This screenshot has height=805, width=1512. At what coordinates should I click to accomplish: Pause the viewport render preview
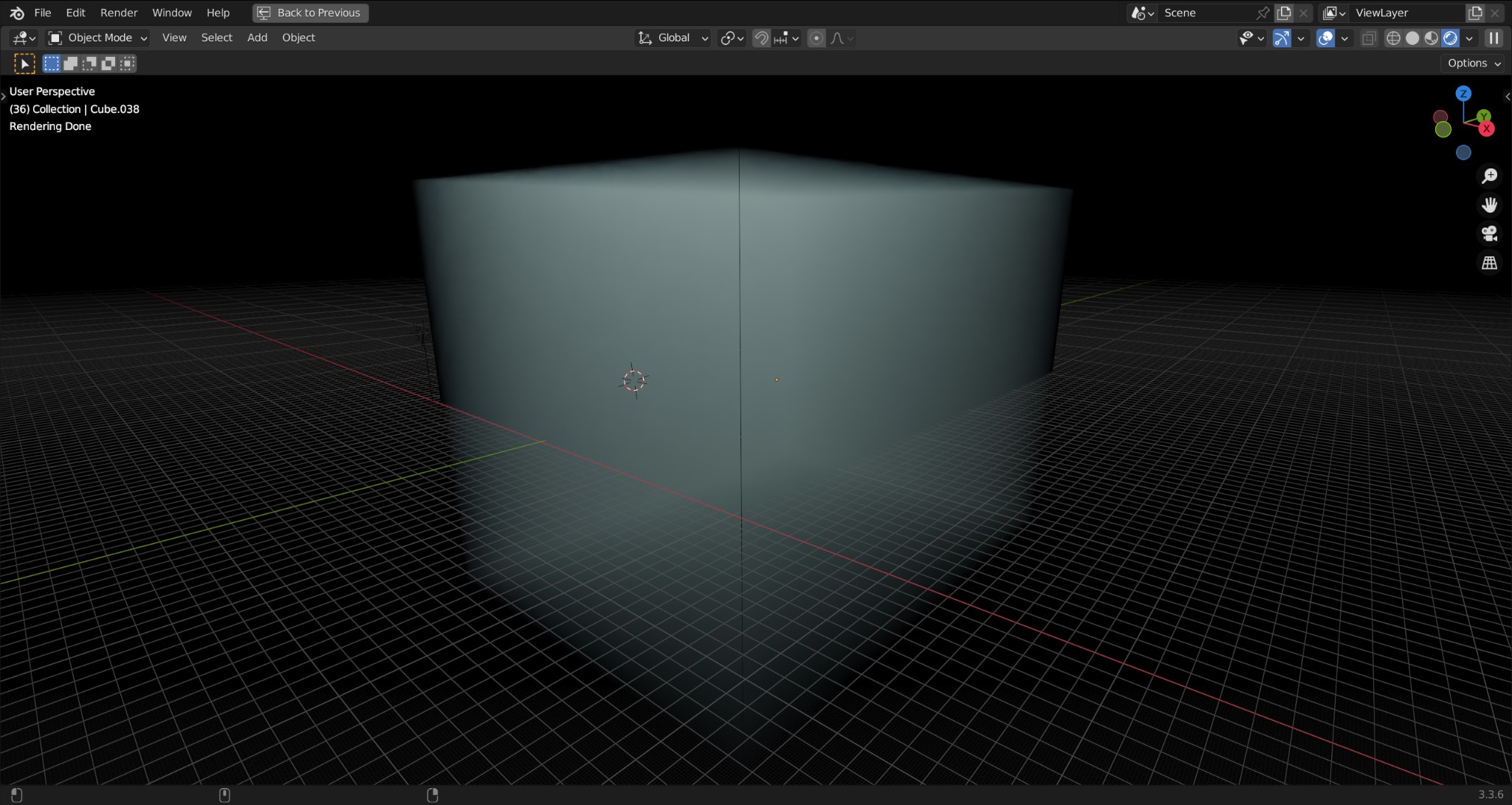point(1494,38)
